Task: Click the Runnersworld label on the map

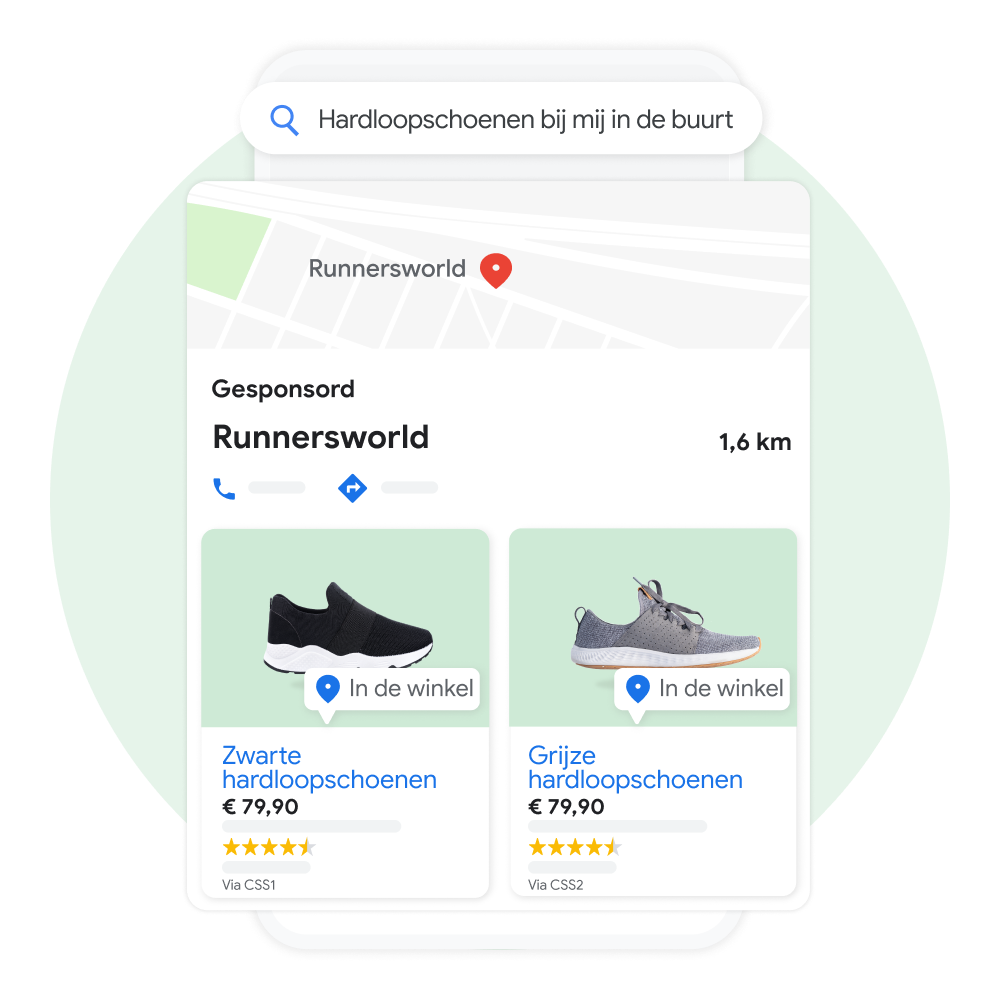Action: coord(387,268)
